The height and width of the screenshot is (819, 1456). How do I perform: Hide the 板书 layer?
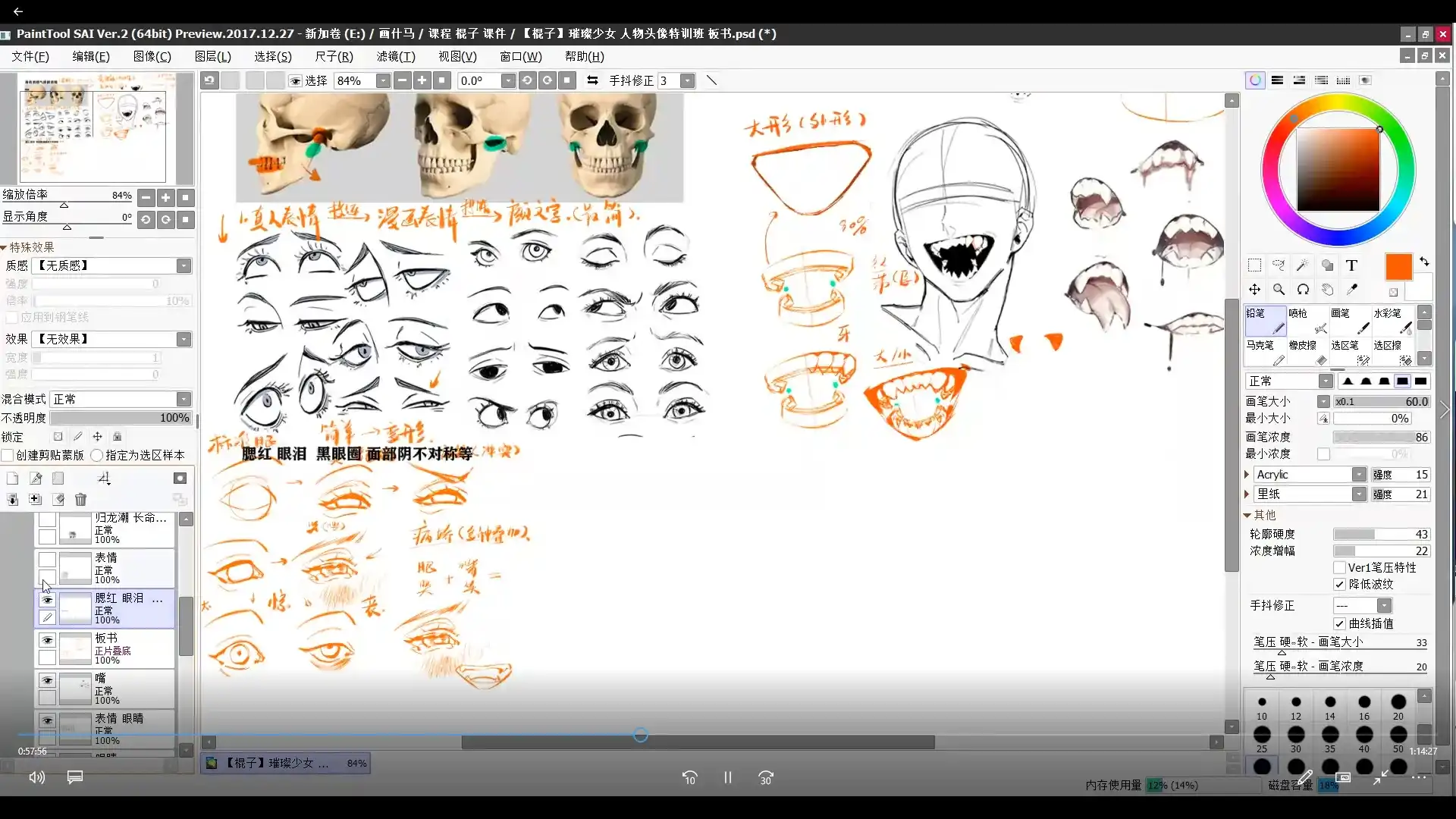pos(47,640)
